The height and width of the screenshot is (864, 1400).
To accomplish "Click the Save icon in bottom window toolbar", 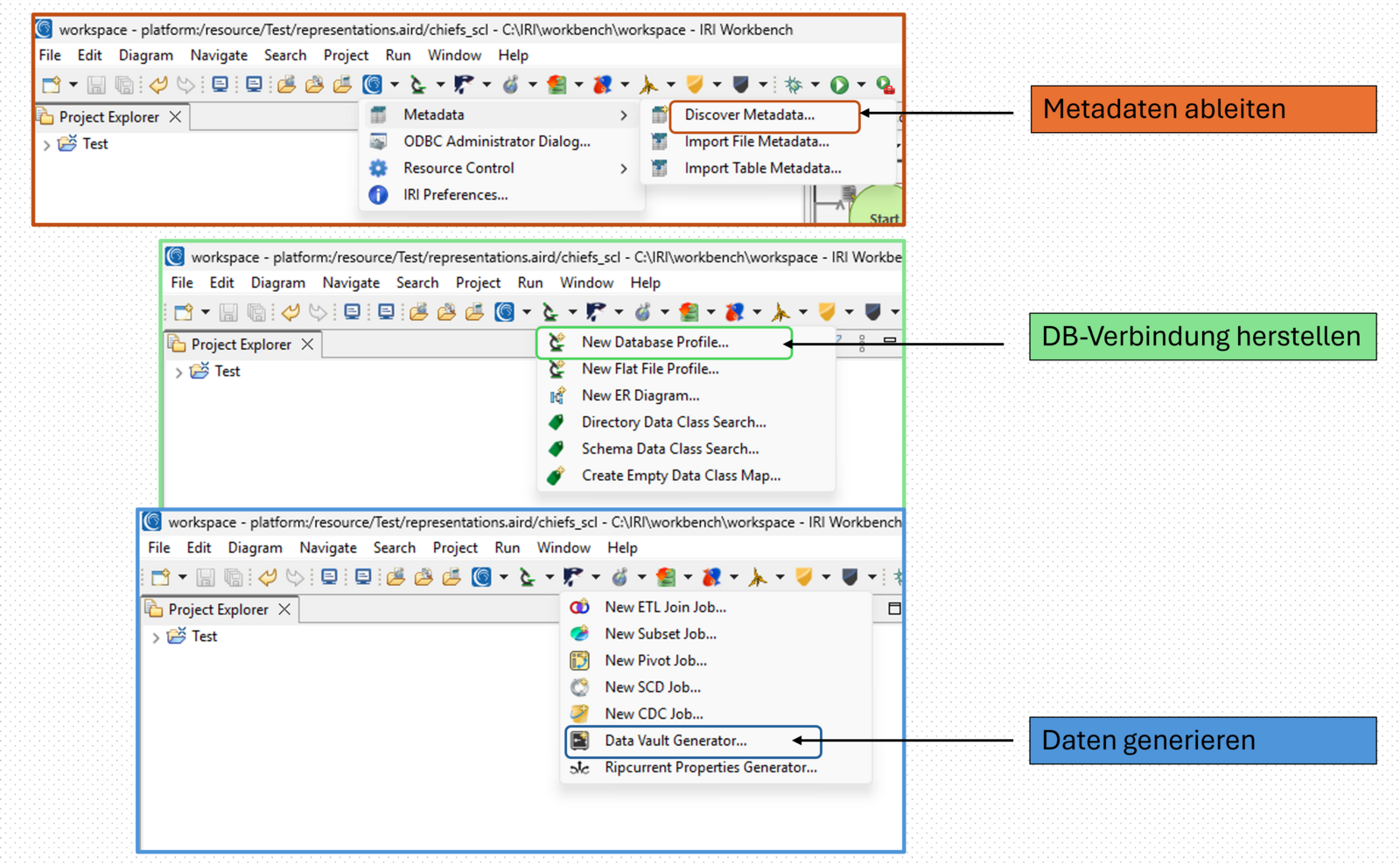I will [x=206, y=577].
